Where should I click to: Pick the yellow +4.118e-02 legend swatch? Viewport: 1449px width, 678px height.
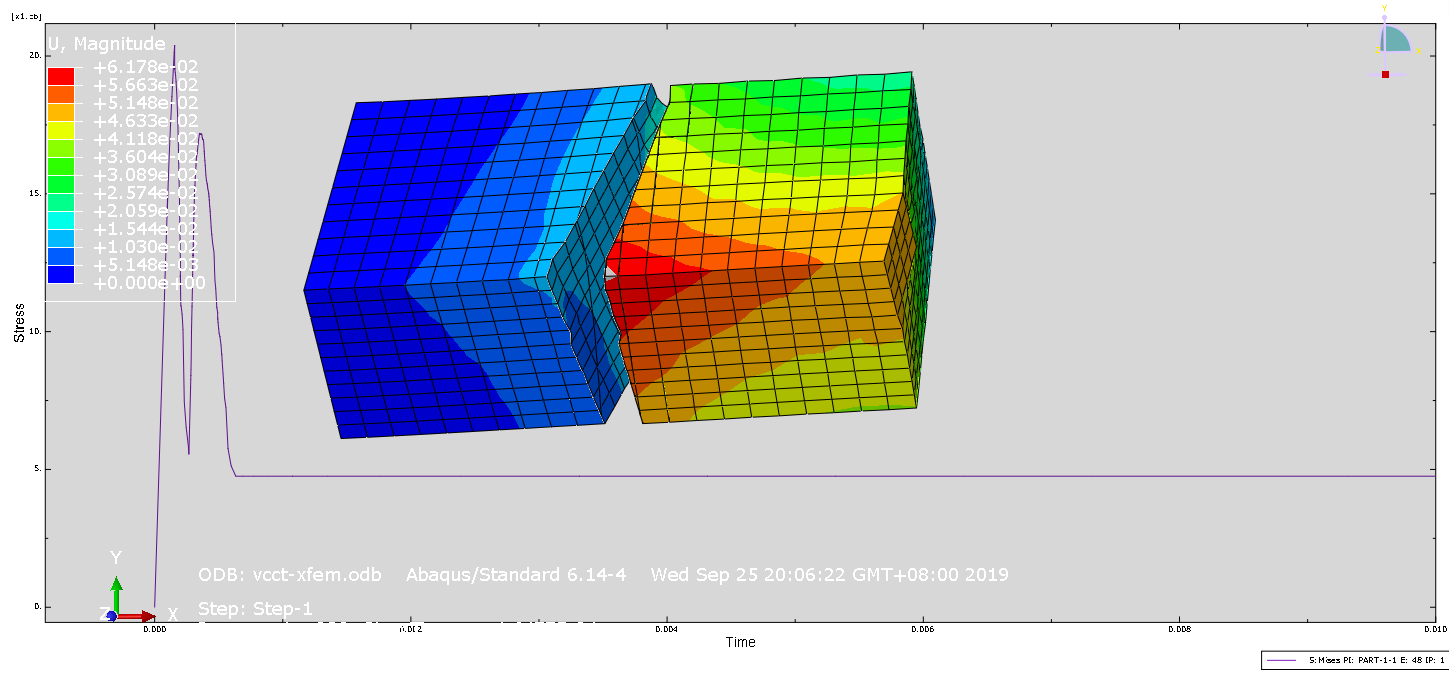click(61, 130)
